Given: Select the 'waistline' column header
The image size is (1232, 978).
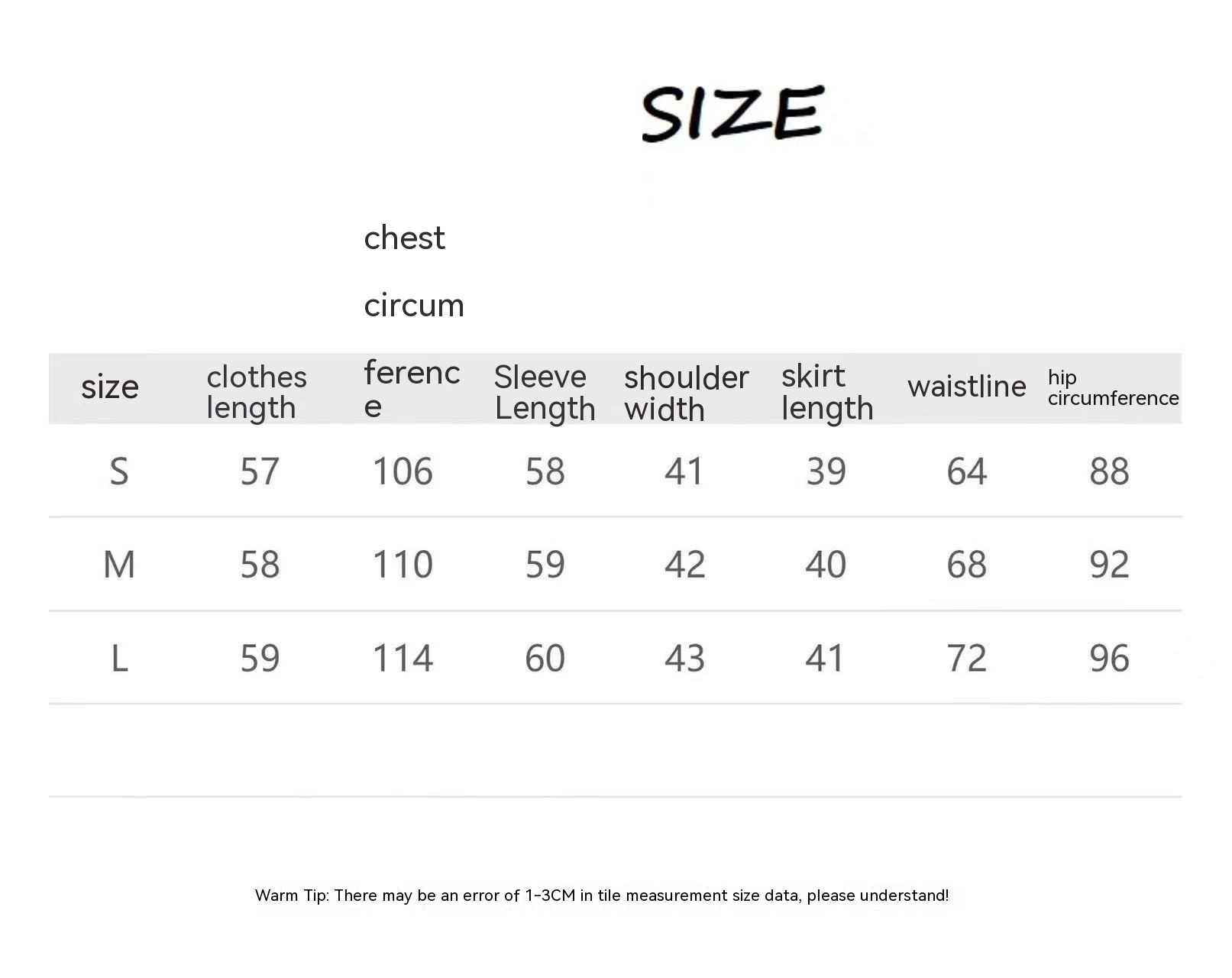Looking at the screenshot, I should coord(966,387).
